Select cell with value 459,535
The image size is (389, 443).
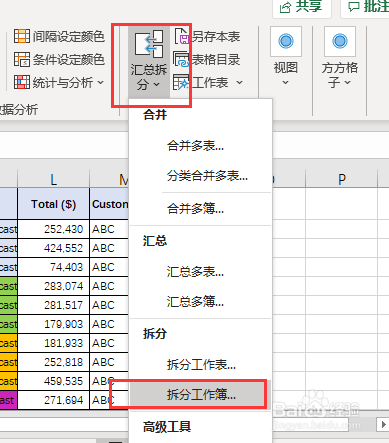click(x=53, y=381)
